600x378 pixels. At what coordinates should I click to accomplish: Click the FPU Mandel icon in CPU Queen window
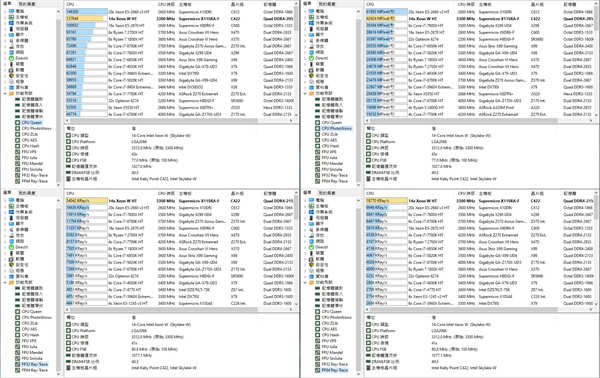pos(18,163)
